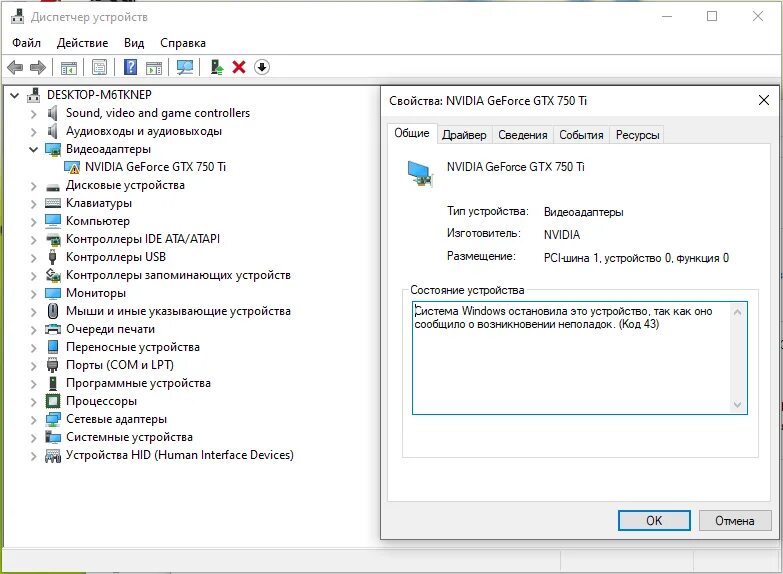The height and width of the screenshot is (574, 783).
Task: Click the GTX 750 Ti warning icon in tree
Action: pos(72,167)
